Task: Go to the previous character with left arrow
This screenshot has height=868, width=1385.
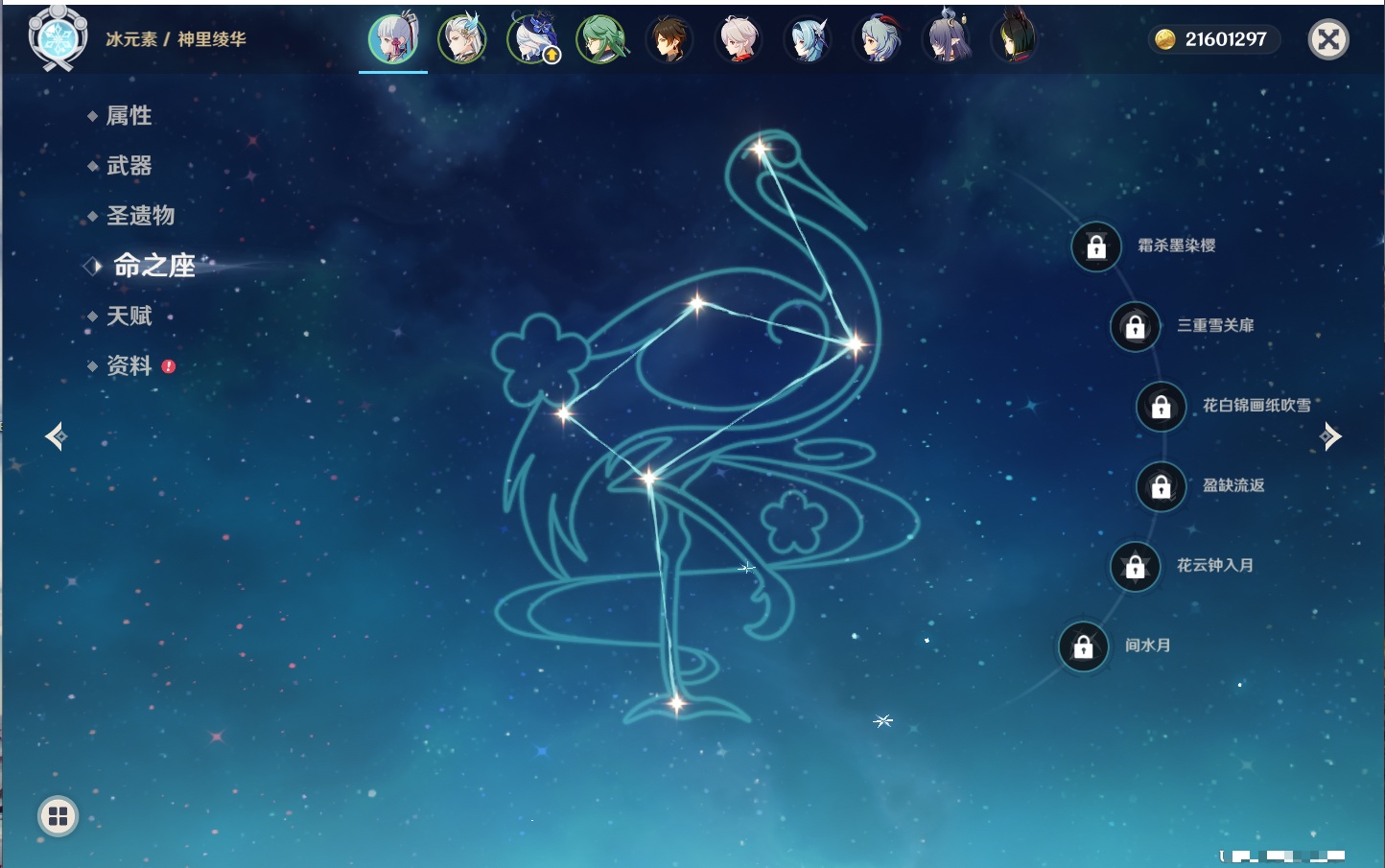Action: pyautogui.click(x=56, y=436)
